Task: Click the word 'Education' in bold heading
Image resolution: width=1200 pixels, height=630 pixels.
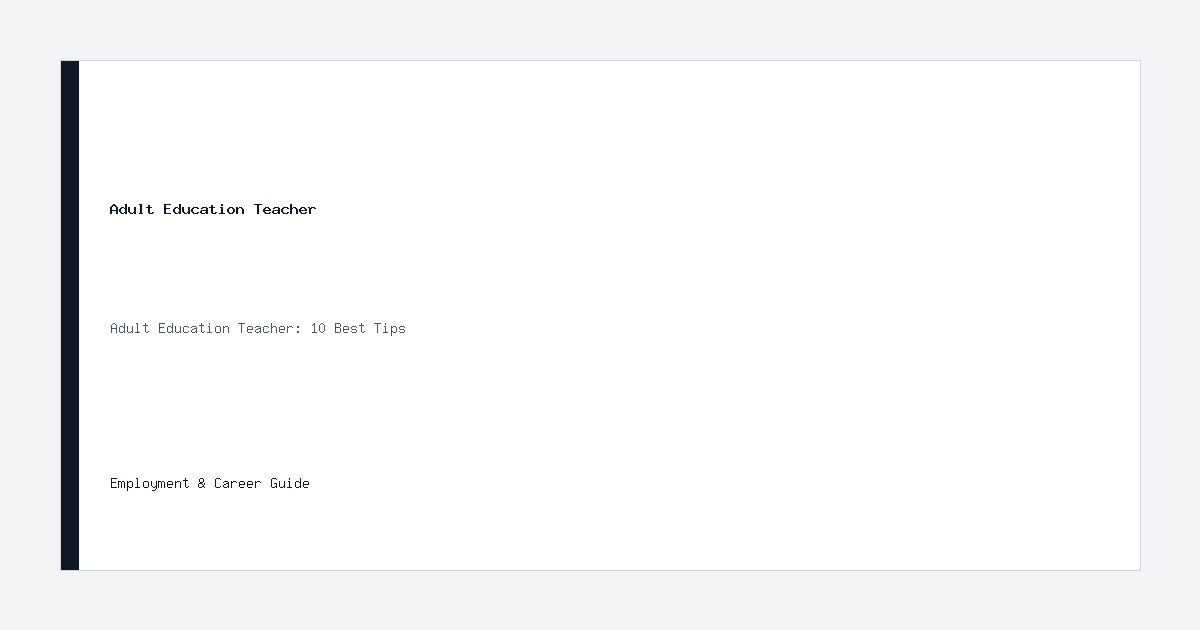Action: coord(204,209)
